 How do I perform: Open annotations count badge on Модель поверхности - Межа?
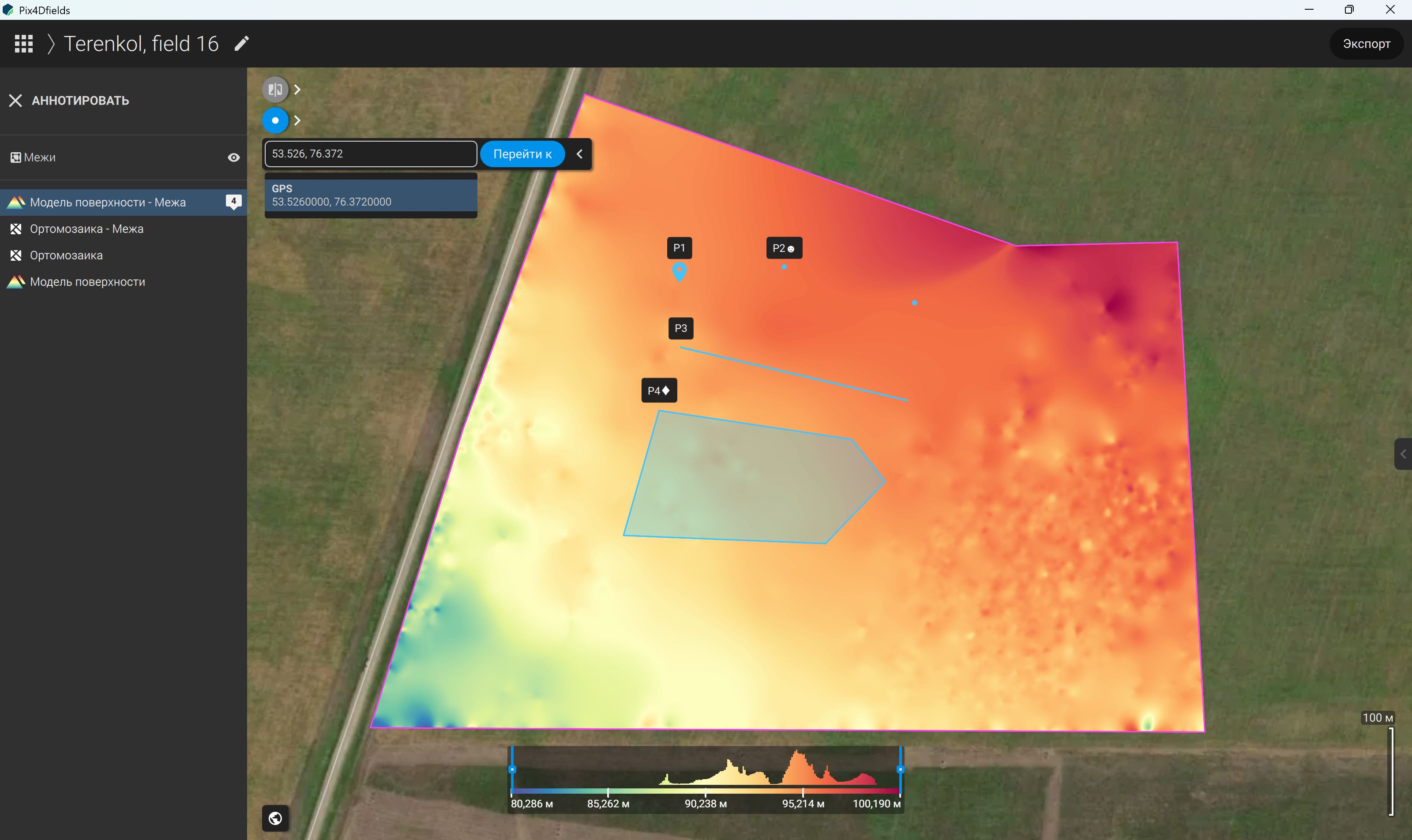[x=233, y=202]
